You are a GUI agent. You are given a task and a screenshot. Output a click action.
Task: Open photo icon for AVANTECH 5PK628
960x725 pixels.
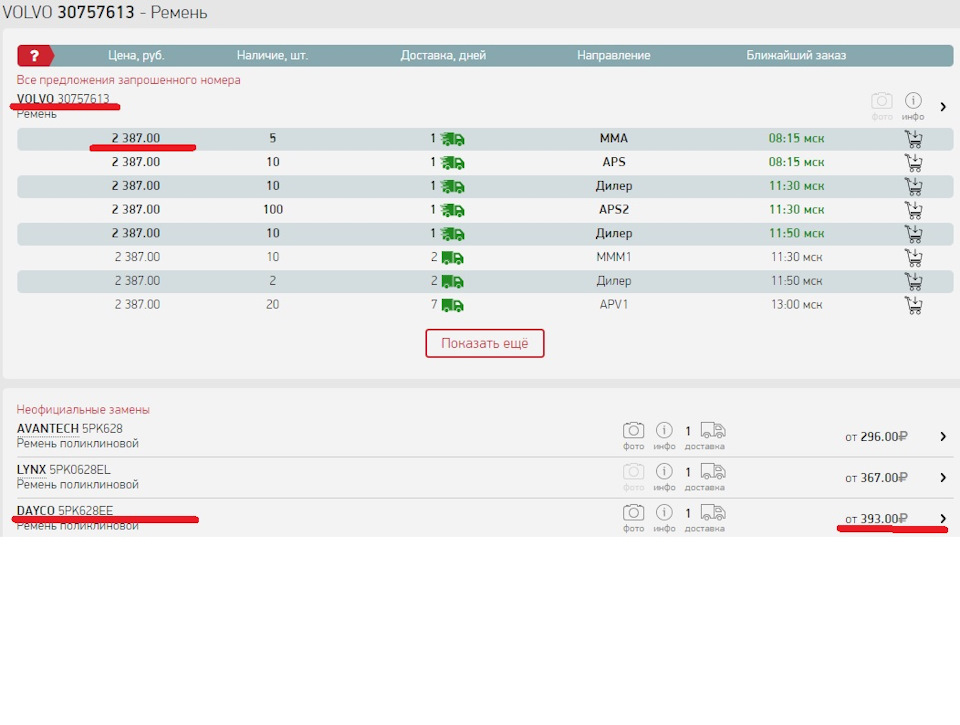[x=633, y=430]
